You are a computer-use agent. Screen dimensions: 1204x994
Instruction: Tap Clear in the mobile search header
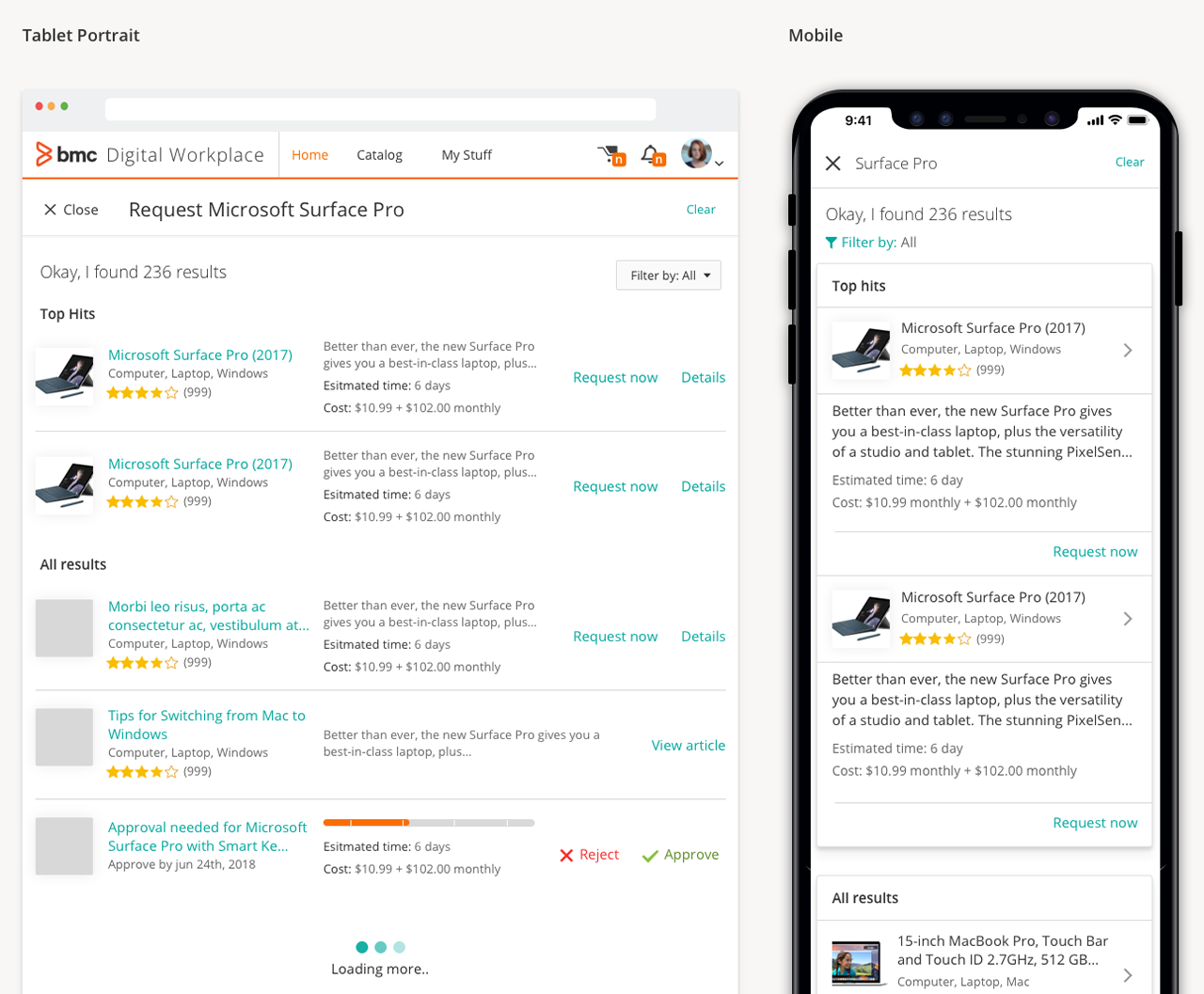(x=1130, y=162)
